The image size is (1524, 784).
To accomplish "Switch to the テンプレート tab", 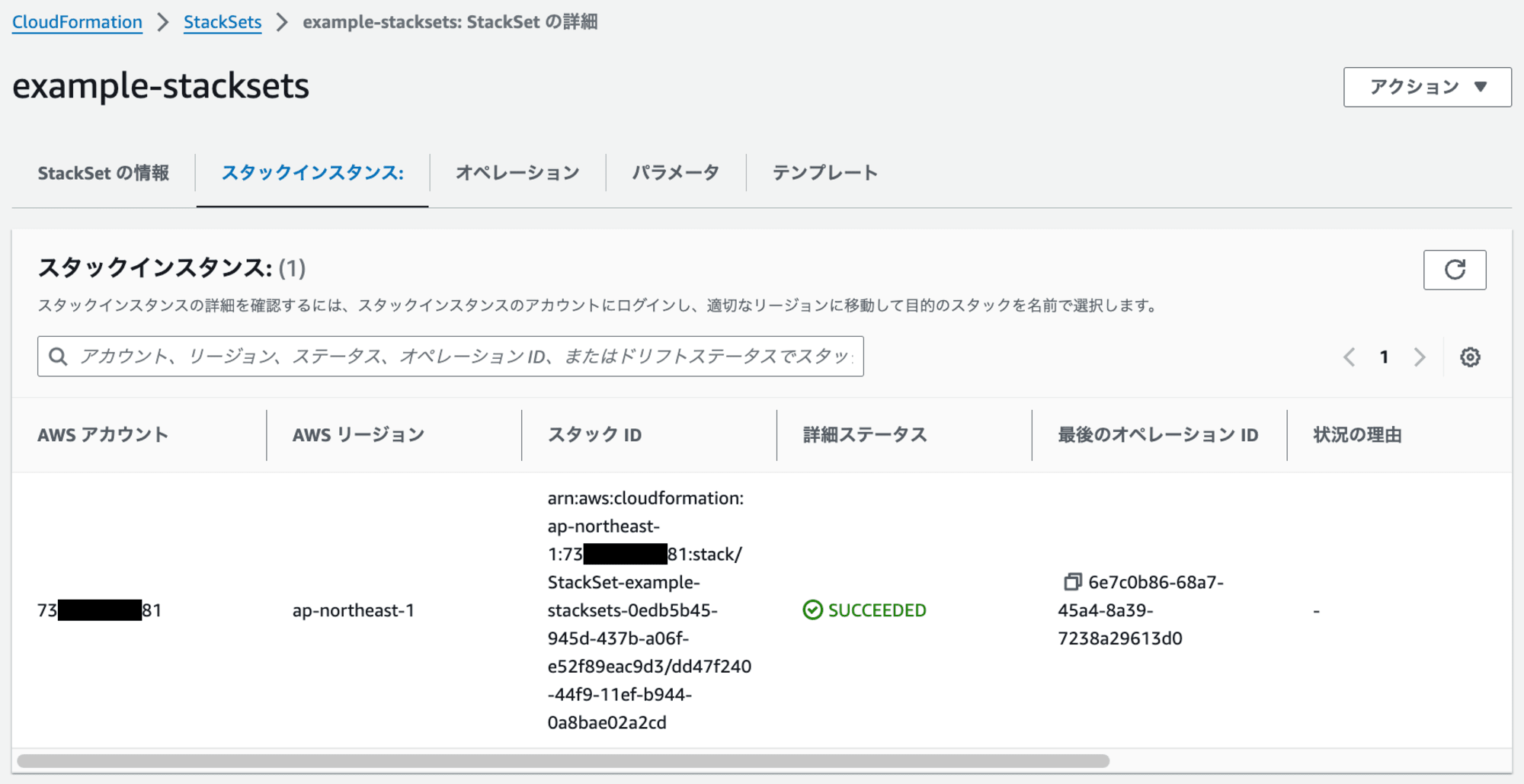I will [x=825, y=173].
